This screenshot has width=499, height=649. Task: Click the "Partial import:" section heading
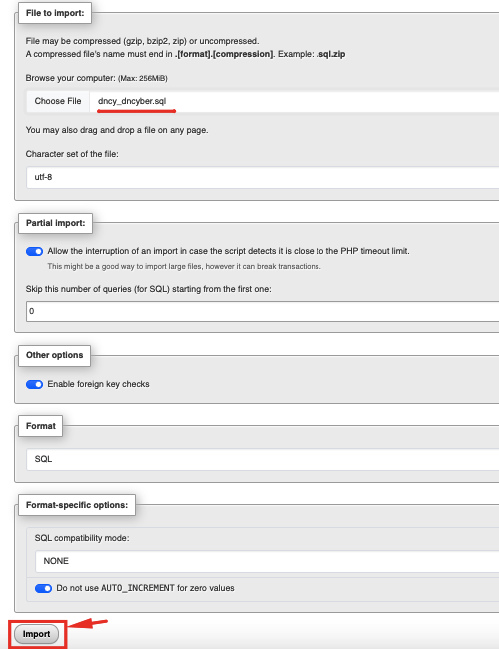click(55, 223)
